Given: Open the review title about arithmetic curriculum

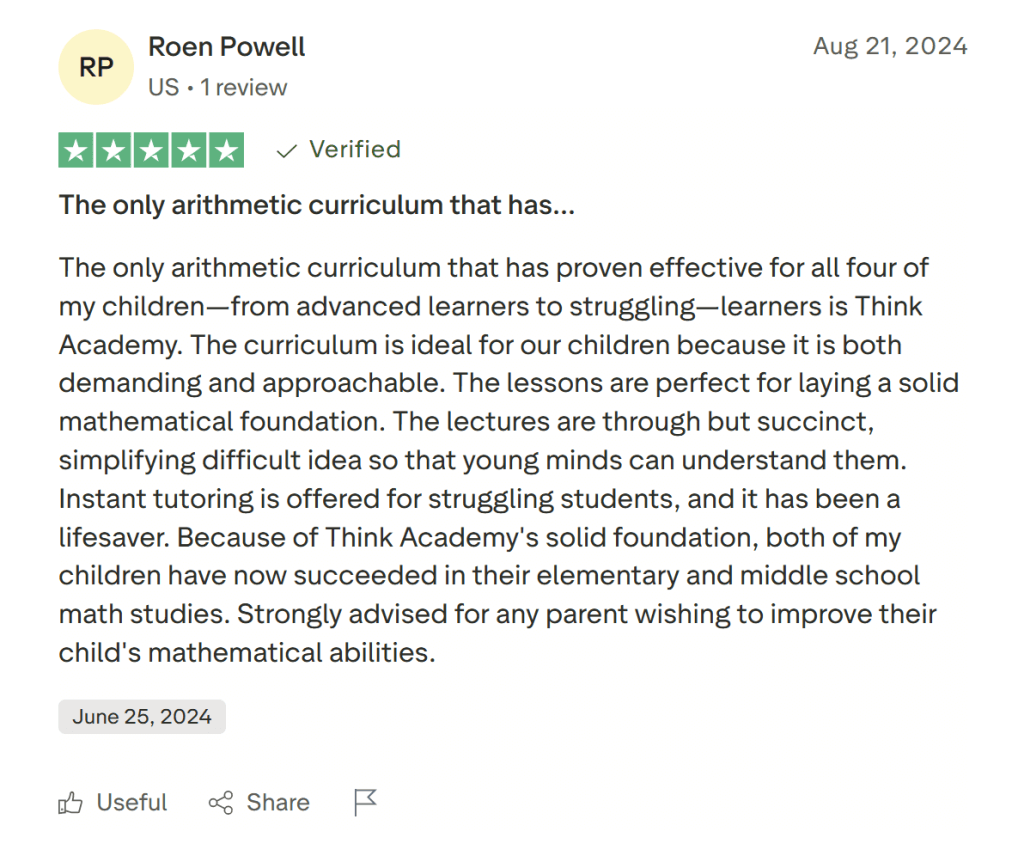Looking at the screenshot, I should [x=316, y=205].
